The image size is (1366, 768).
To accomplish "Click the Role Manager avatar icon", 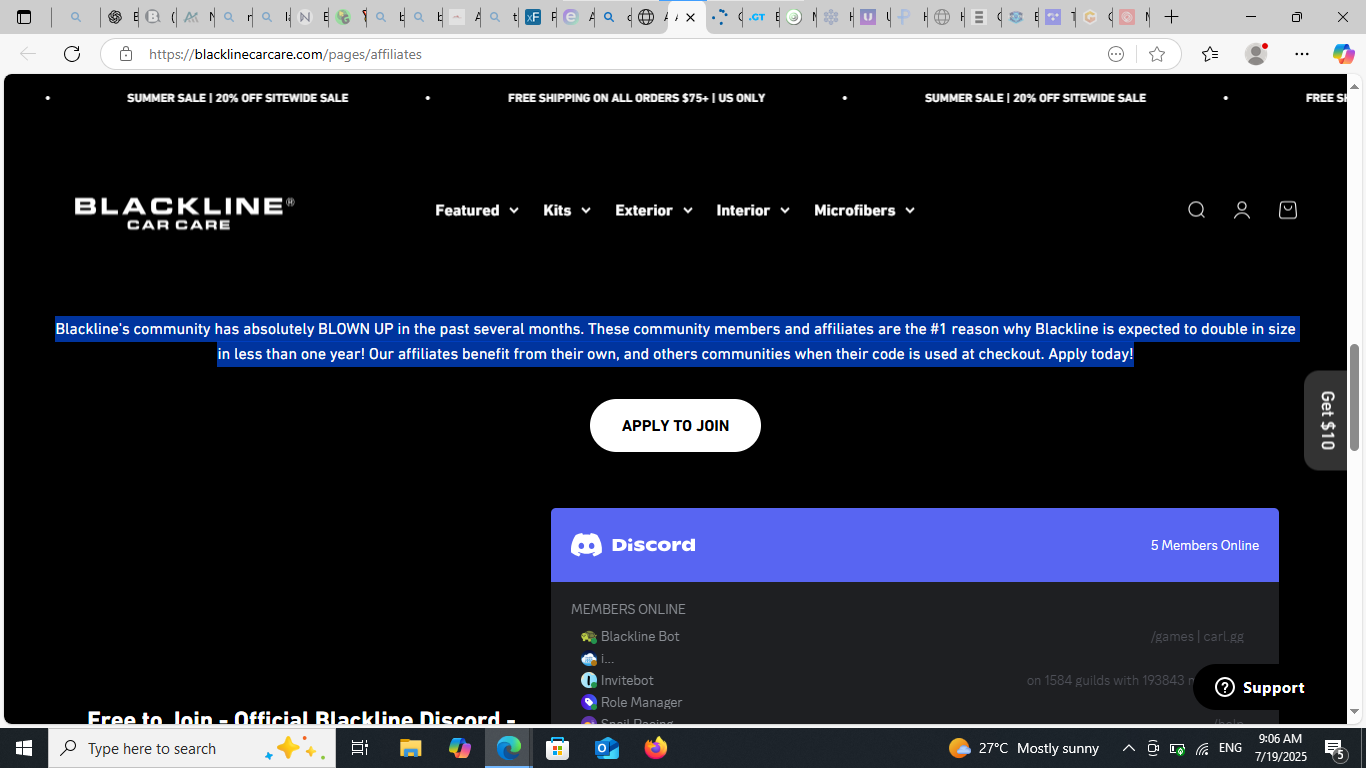I will click(589, 703).
